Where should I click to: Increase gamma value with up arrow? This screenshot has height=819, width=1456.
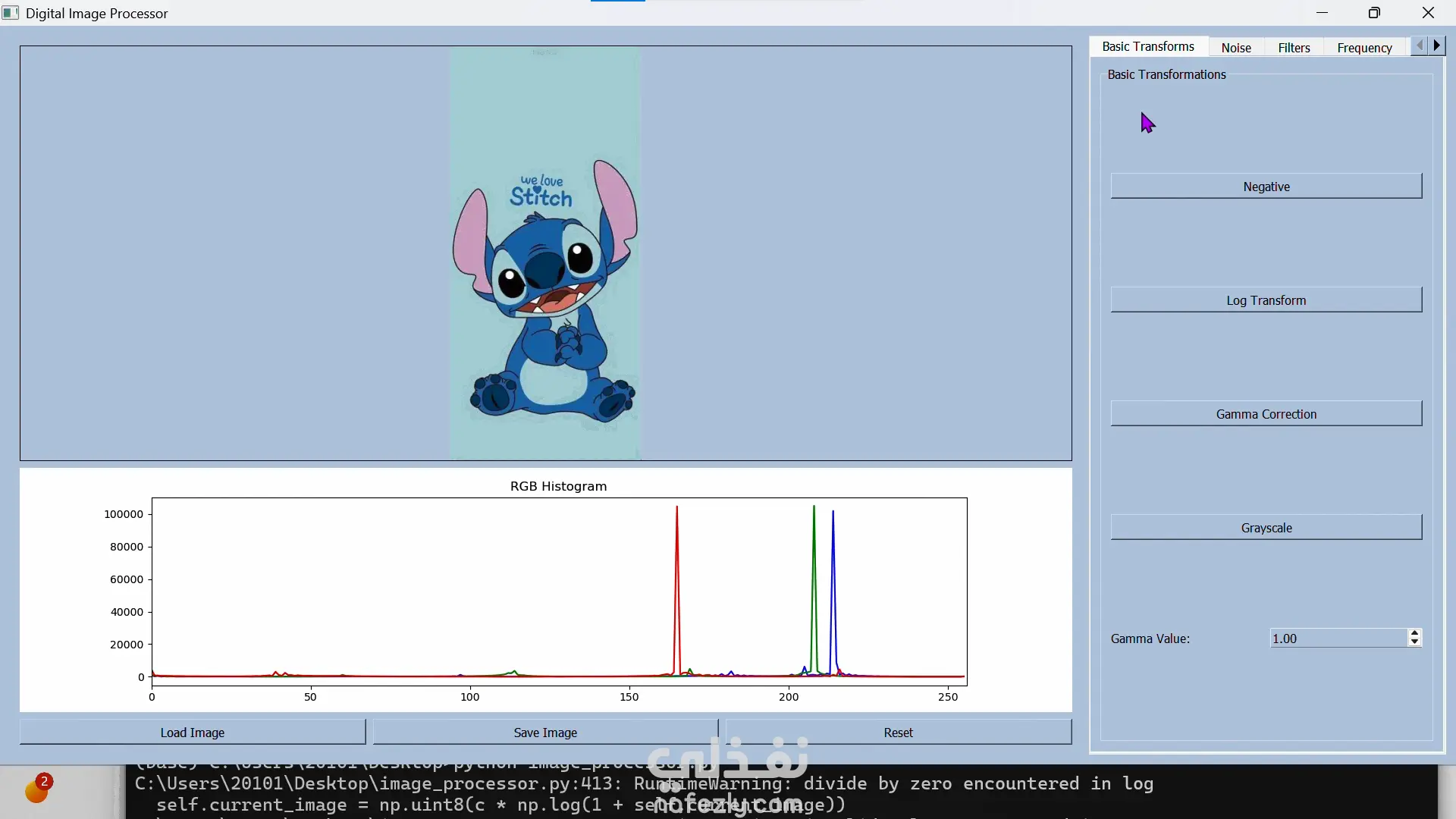tap(1414, 633)
